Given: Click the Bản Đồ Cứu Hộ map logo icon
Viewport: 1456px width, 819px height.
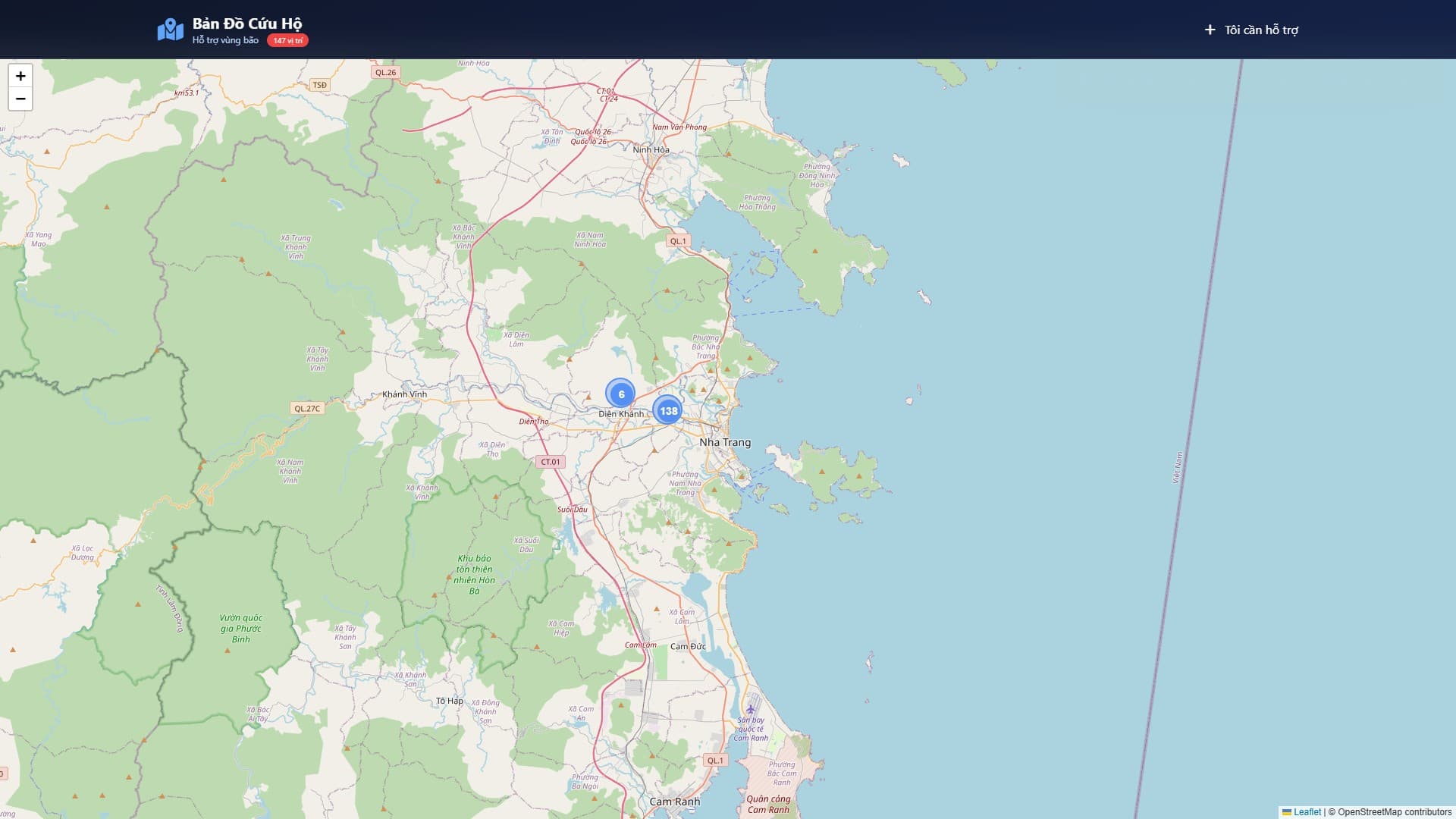Looking at the screenshot, I should click(x=170, y=30).
